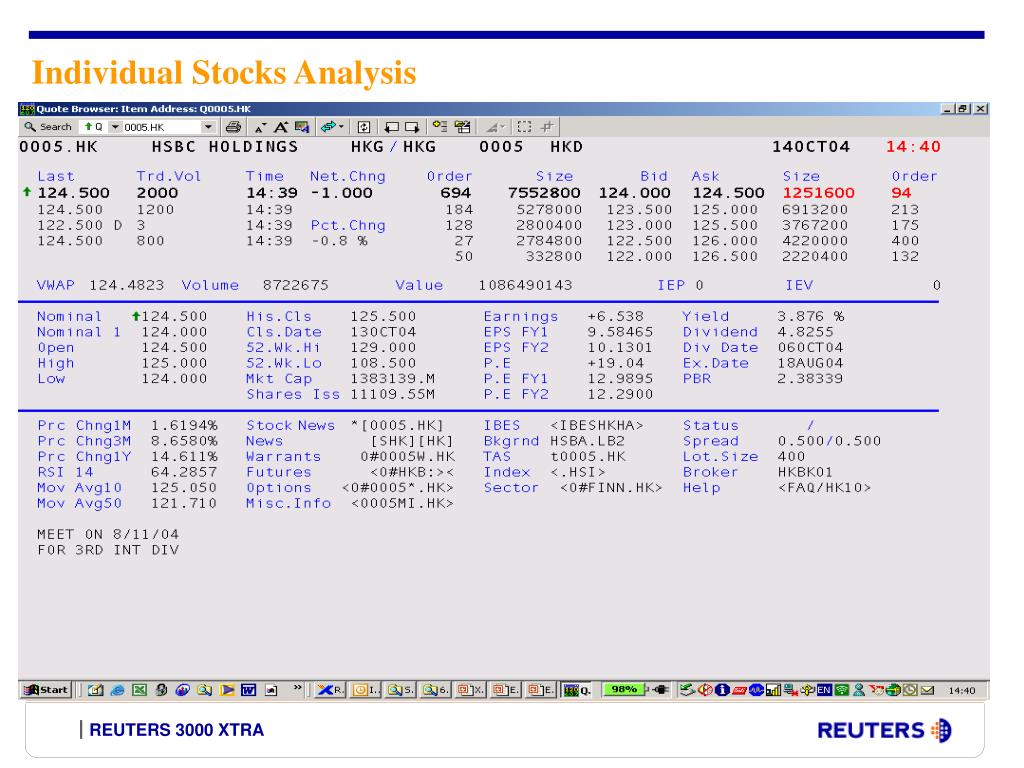The height and width of the screenshot is (768, 1024).
Task: Open the Warrants link 0#0005W.HK
Action: (x=407, y=456)
